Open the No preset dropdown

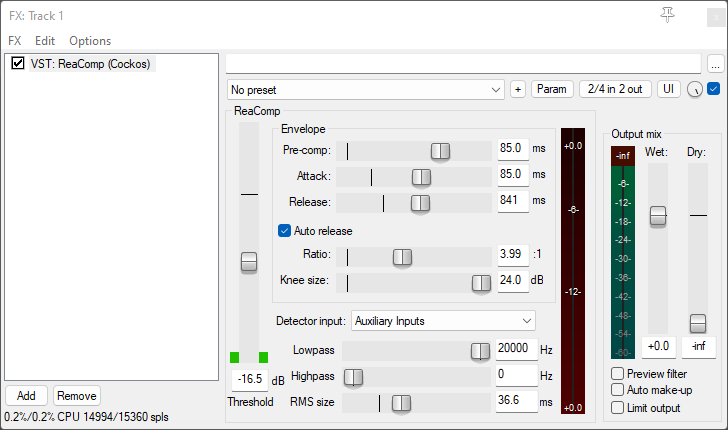[x=366, y=90]
